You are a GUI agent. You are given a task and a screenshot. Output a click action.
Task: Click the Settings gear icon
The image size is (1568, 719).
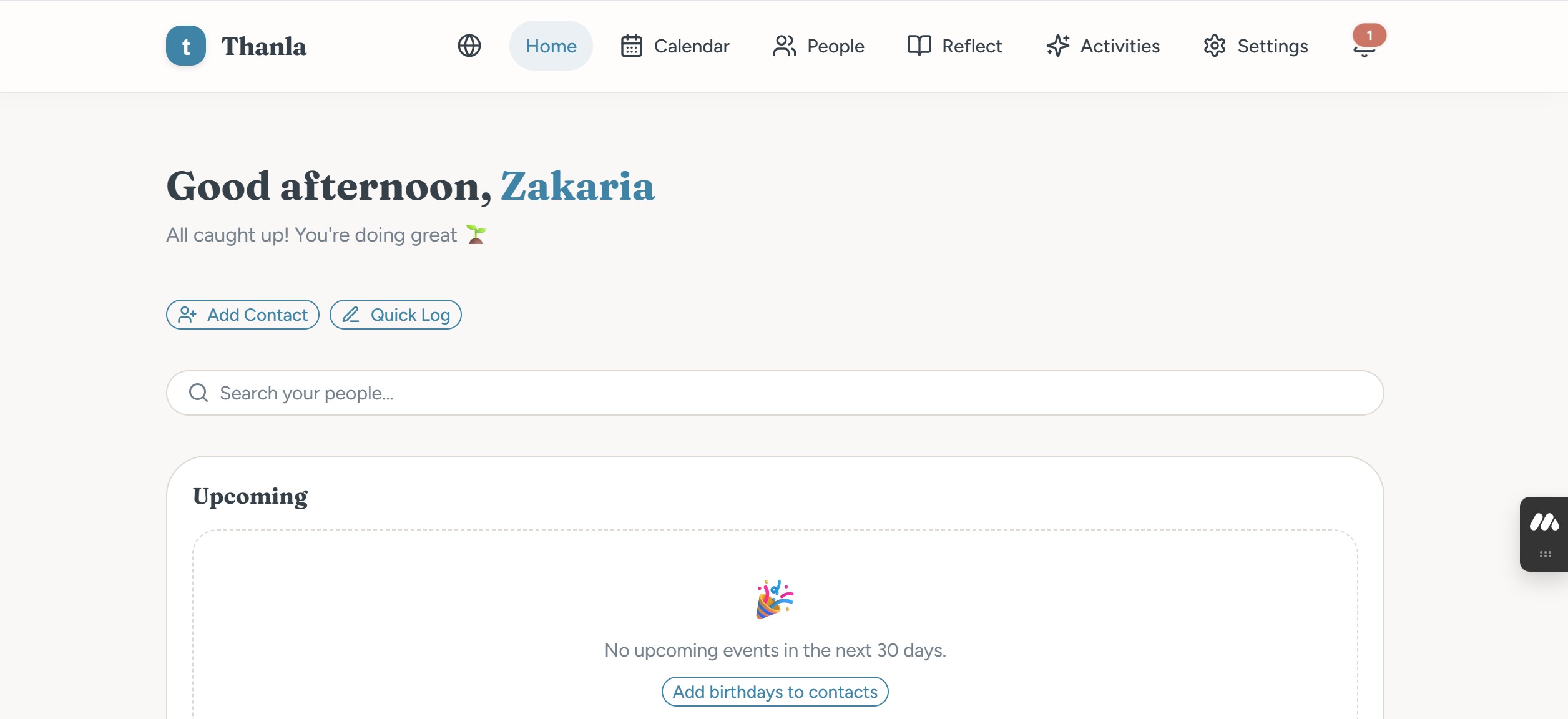pos(1215,46)
